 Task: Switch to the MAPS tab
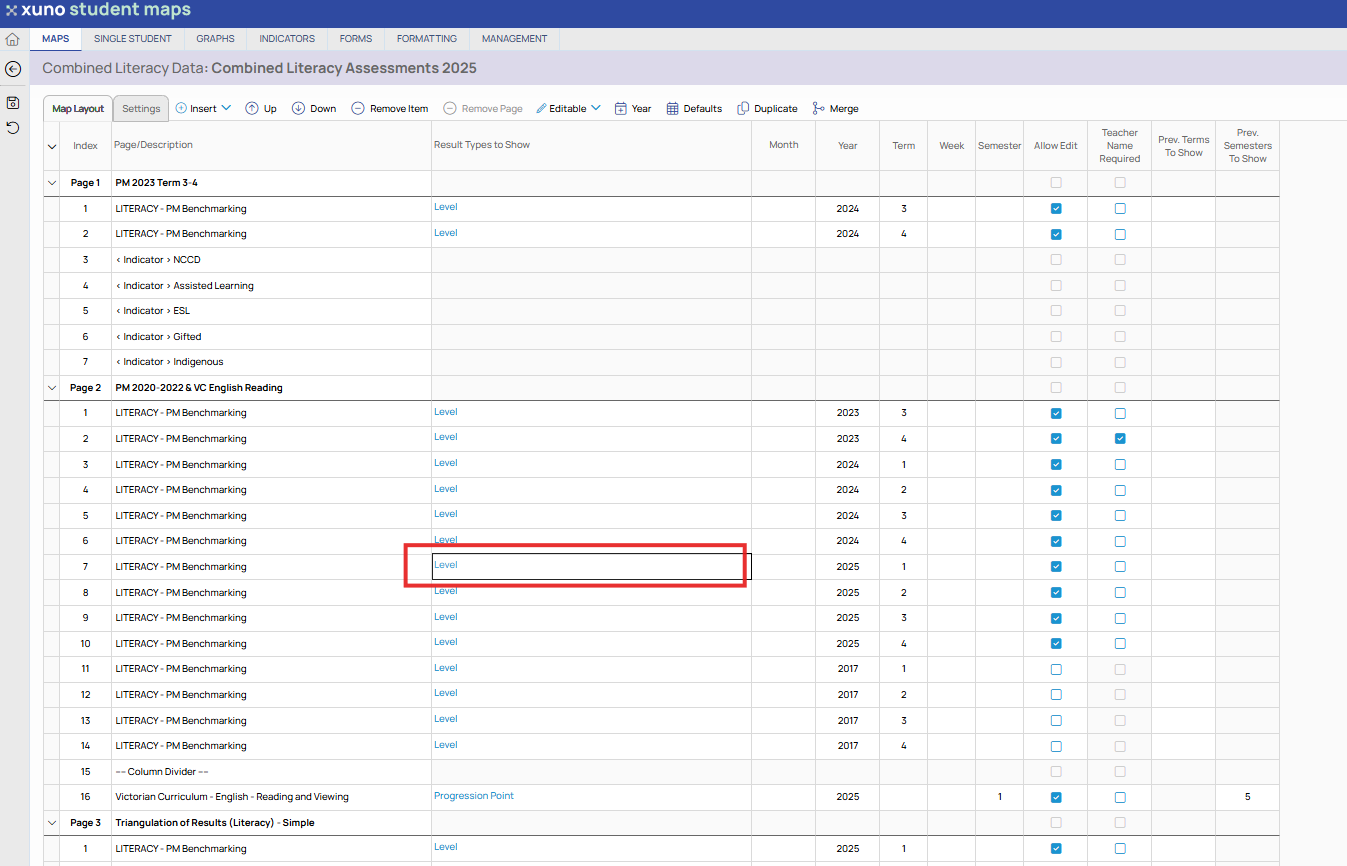pyautogui.click(x=56, y=39)
